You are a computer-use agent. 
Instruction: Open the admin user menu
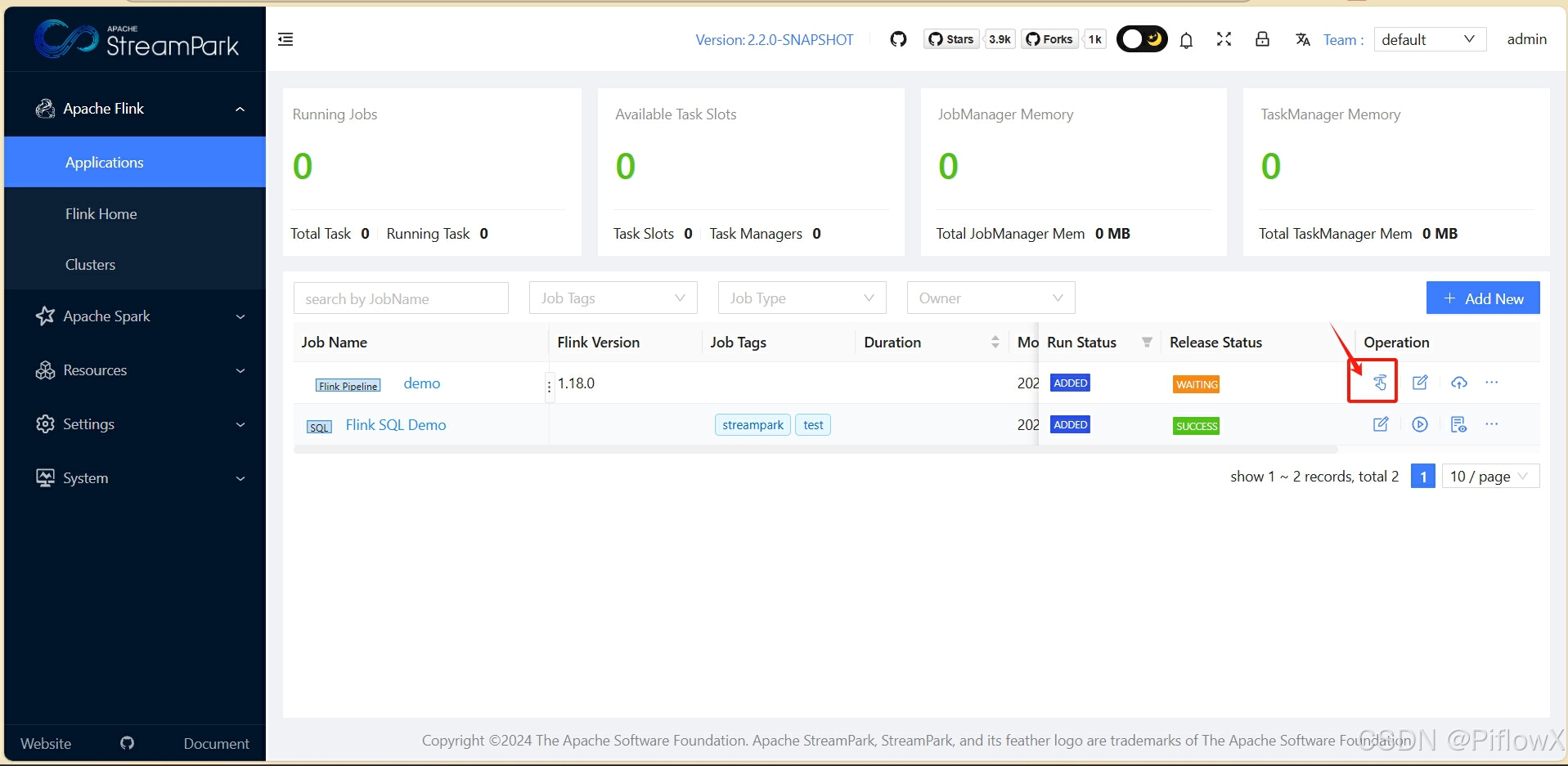coord(1526,39)
